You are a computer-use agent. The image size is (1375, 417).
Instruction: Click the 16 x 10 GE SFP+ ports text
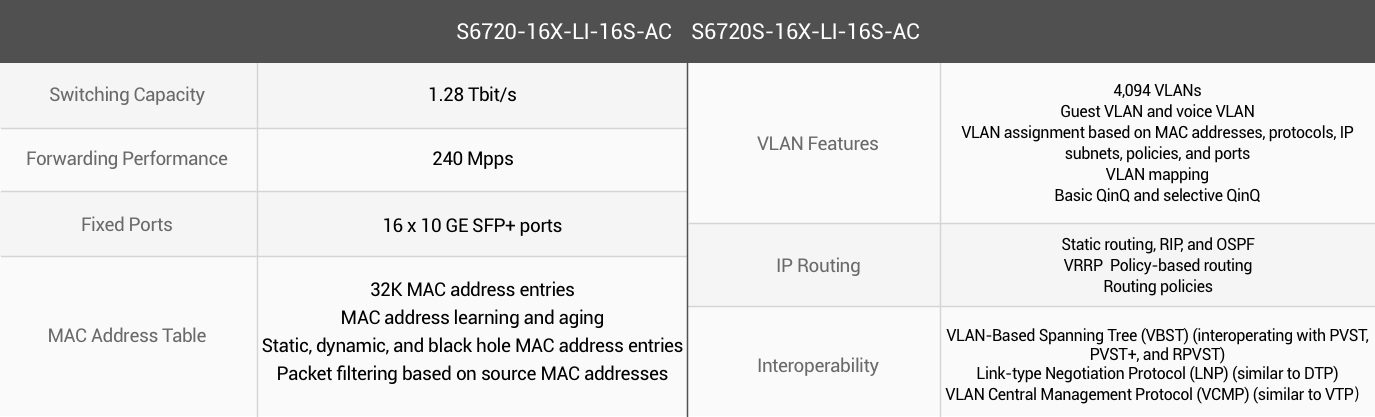[x=472, y=225]
